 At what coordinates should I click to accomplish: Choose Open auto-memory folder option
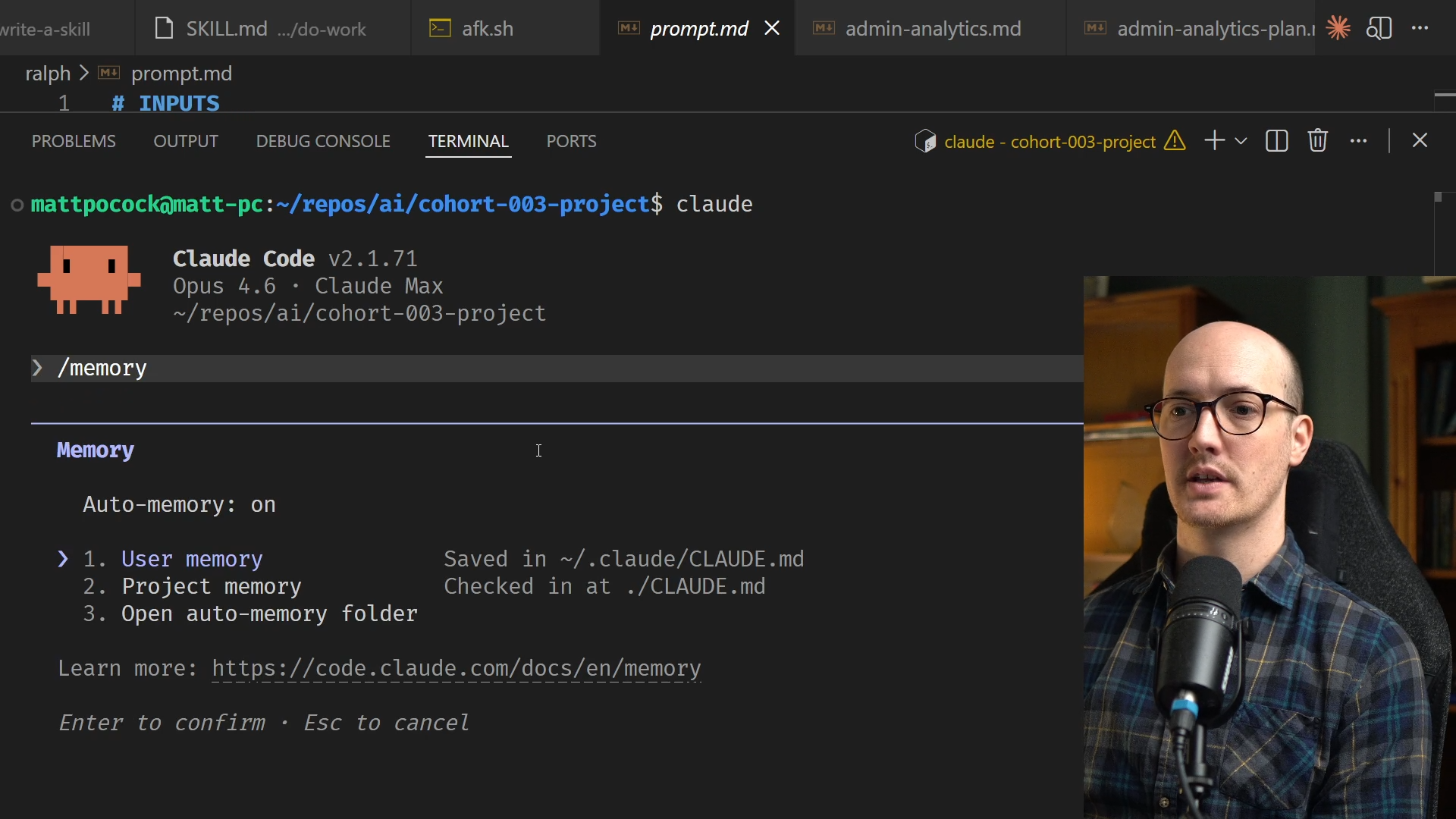pos(269,614)
